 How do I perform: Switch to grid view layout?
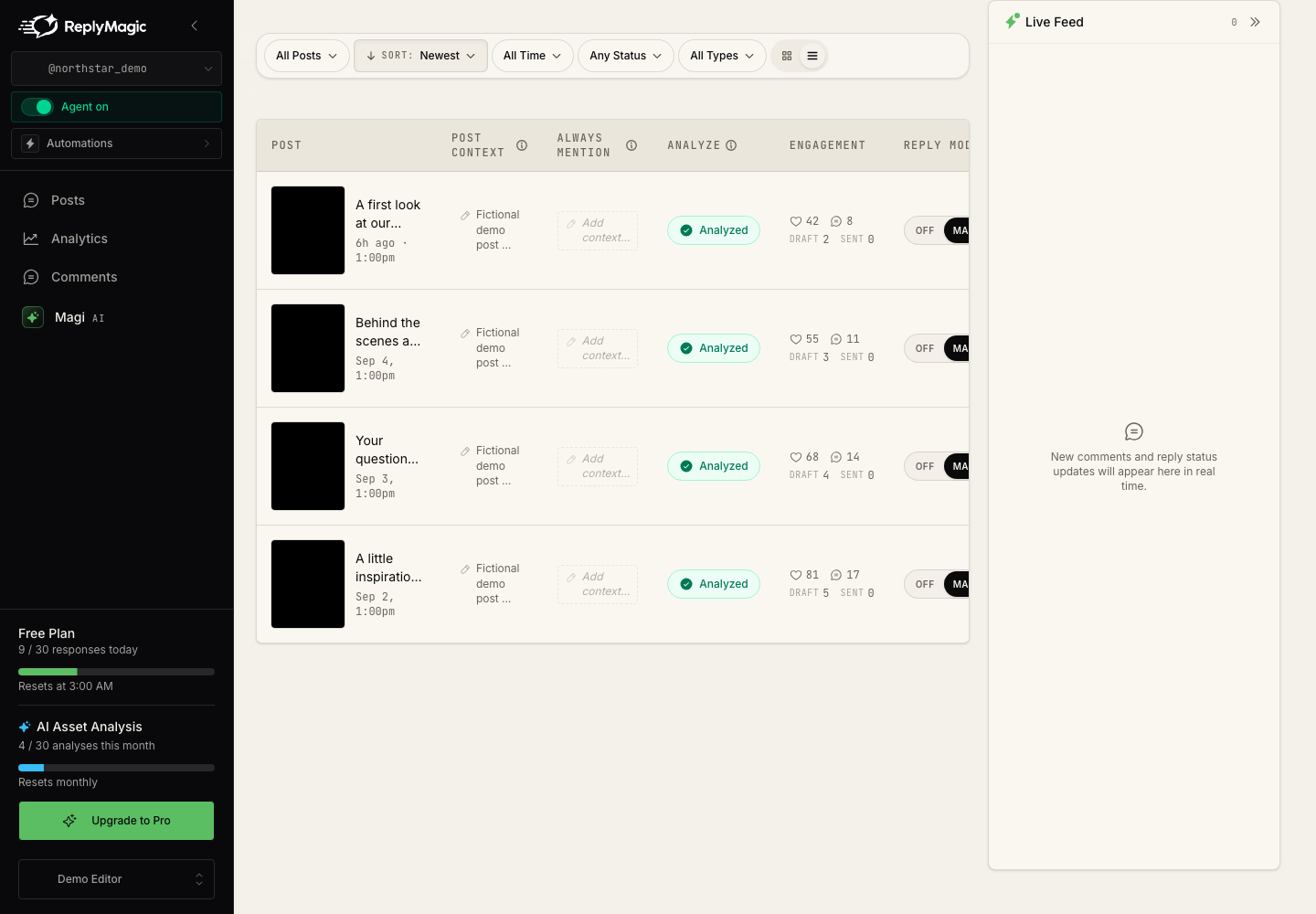point(787,56)
